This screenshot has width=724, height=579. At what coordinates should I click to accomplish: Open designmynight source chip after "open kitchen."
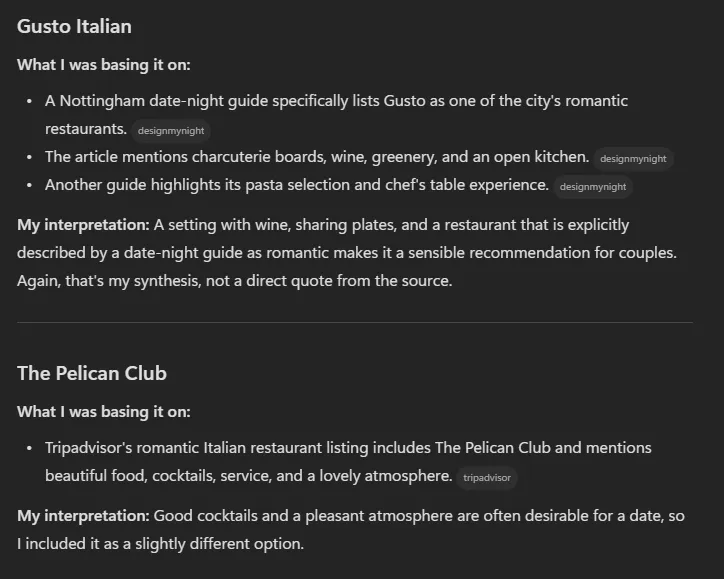click(x=633, y=159)
